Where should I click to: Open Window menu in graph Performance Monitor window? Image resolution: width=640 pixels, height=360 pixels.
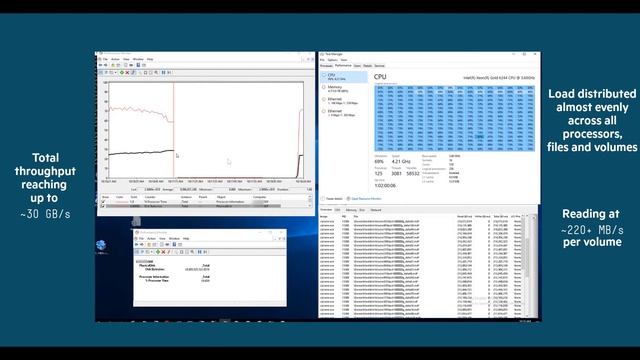[x=138, y=59]
